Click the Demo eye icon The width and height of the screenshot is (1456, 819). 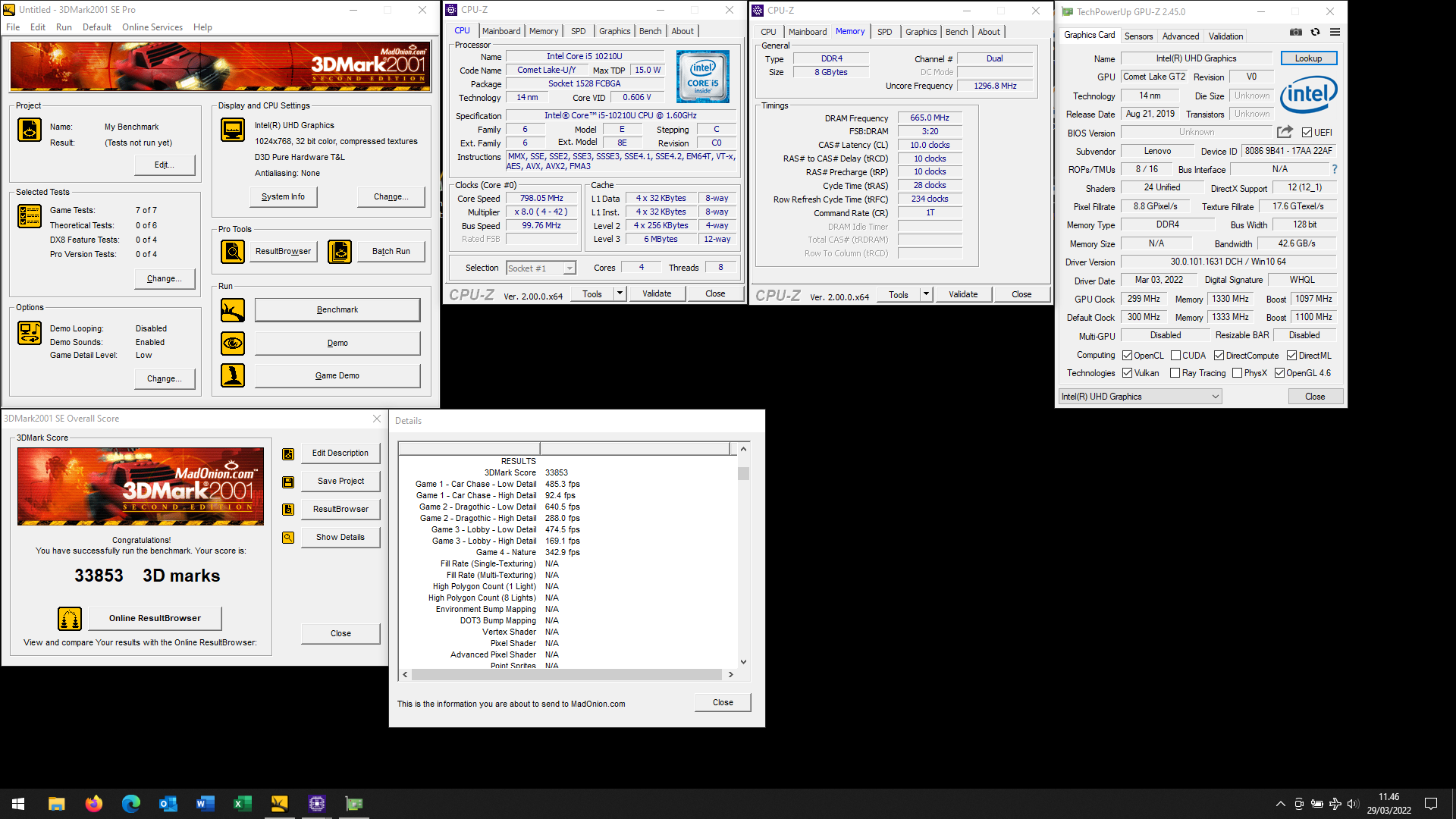pos(233,344)
